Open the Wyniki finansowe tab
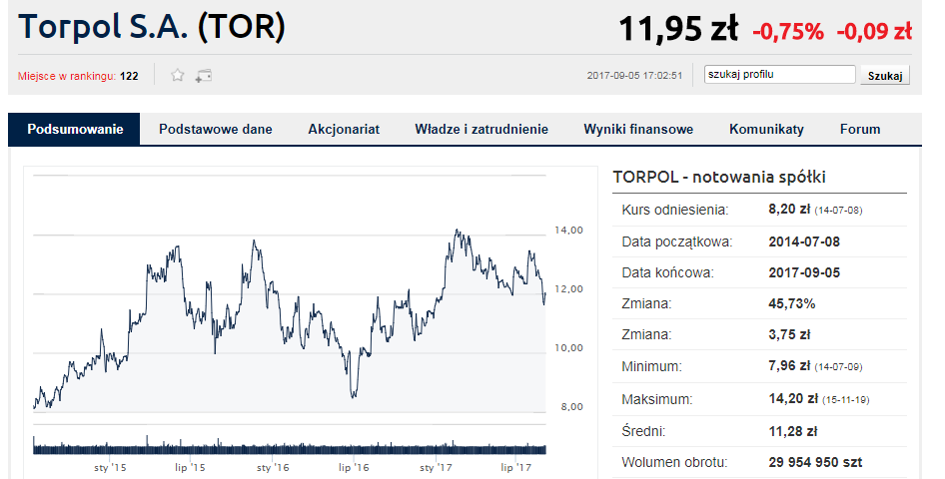The height and width of the screenshot is (479, 945). (x=638, y=129)
